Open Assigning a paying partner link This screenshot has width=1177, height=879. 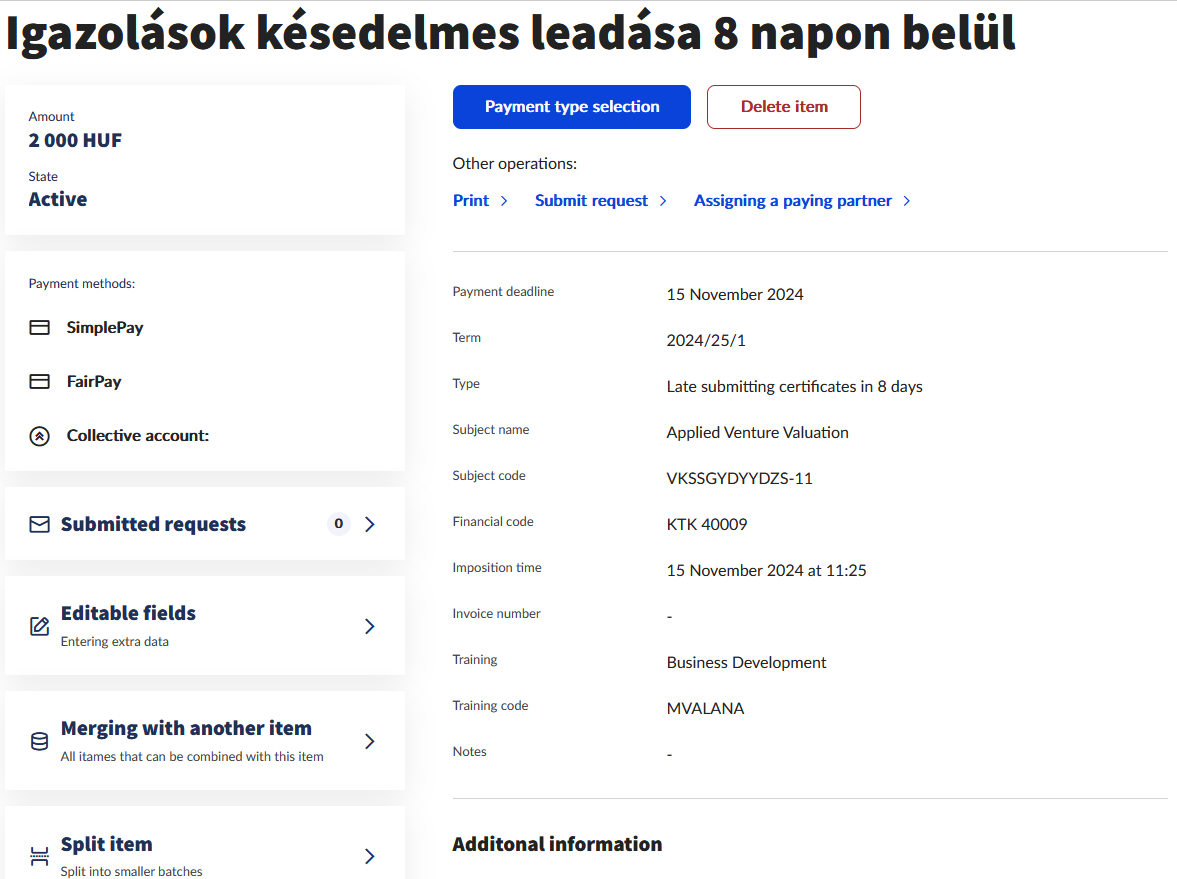(x=792, y=201)
